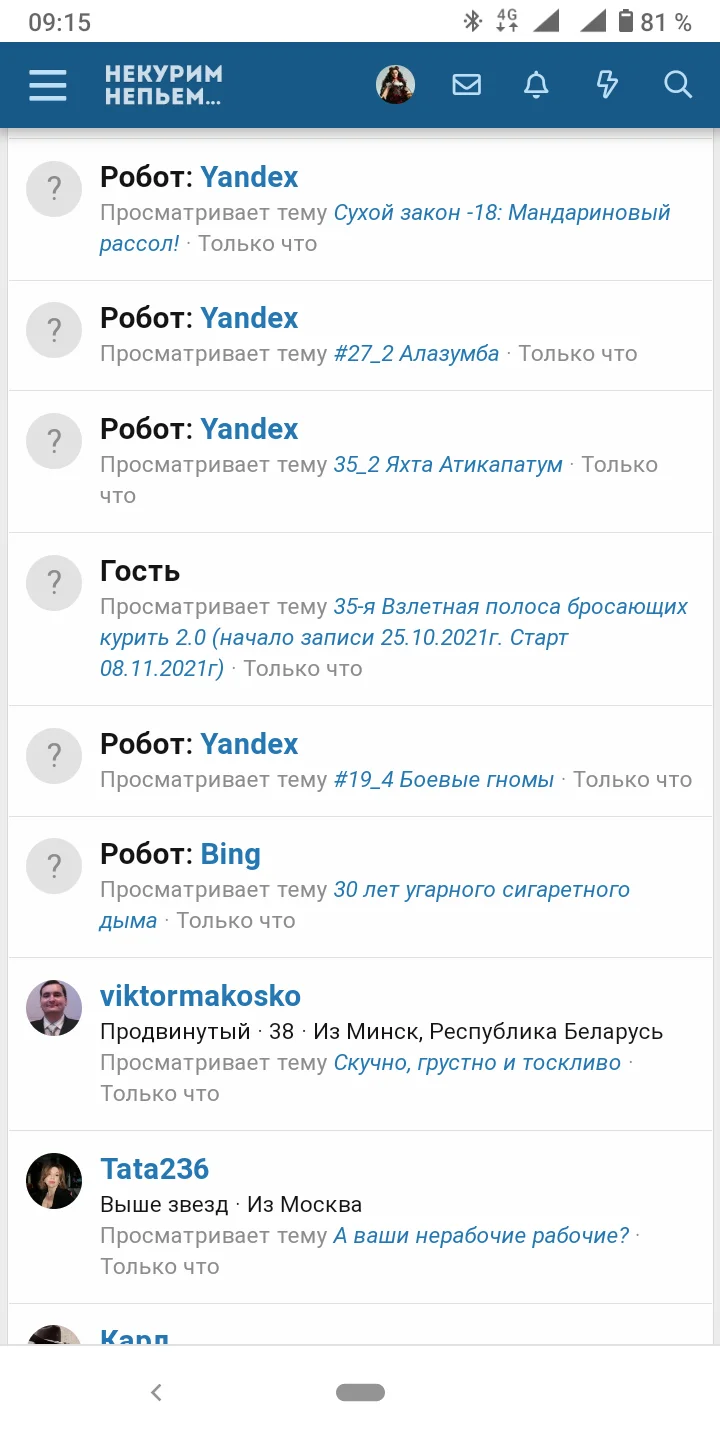720x1440 pixels.
Task: Tap the viktormakosko avatar photo
Action: coord(54,1008)
